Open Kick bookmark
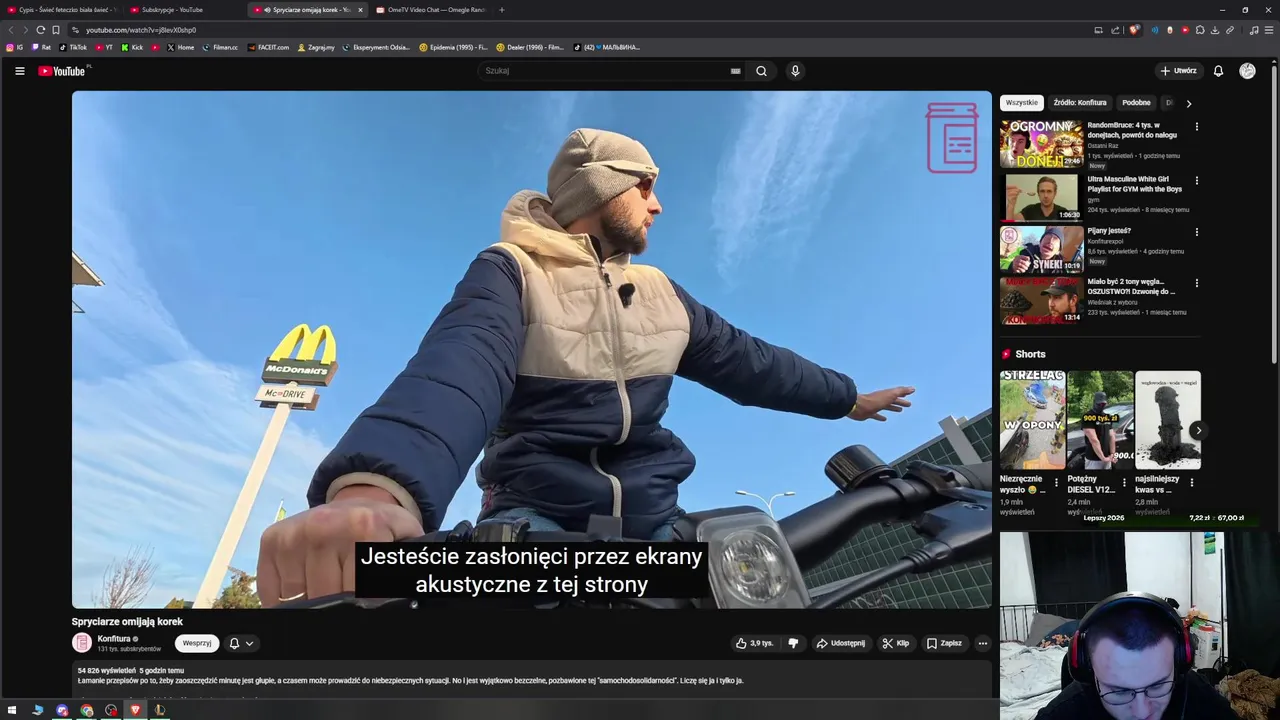The height and width of the screenshot is (720, 1280). tap(132, 47)
